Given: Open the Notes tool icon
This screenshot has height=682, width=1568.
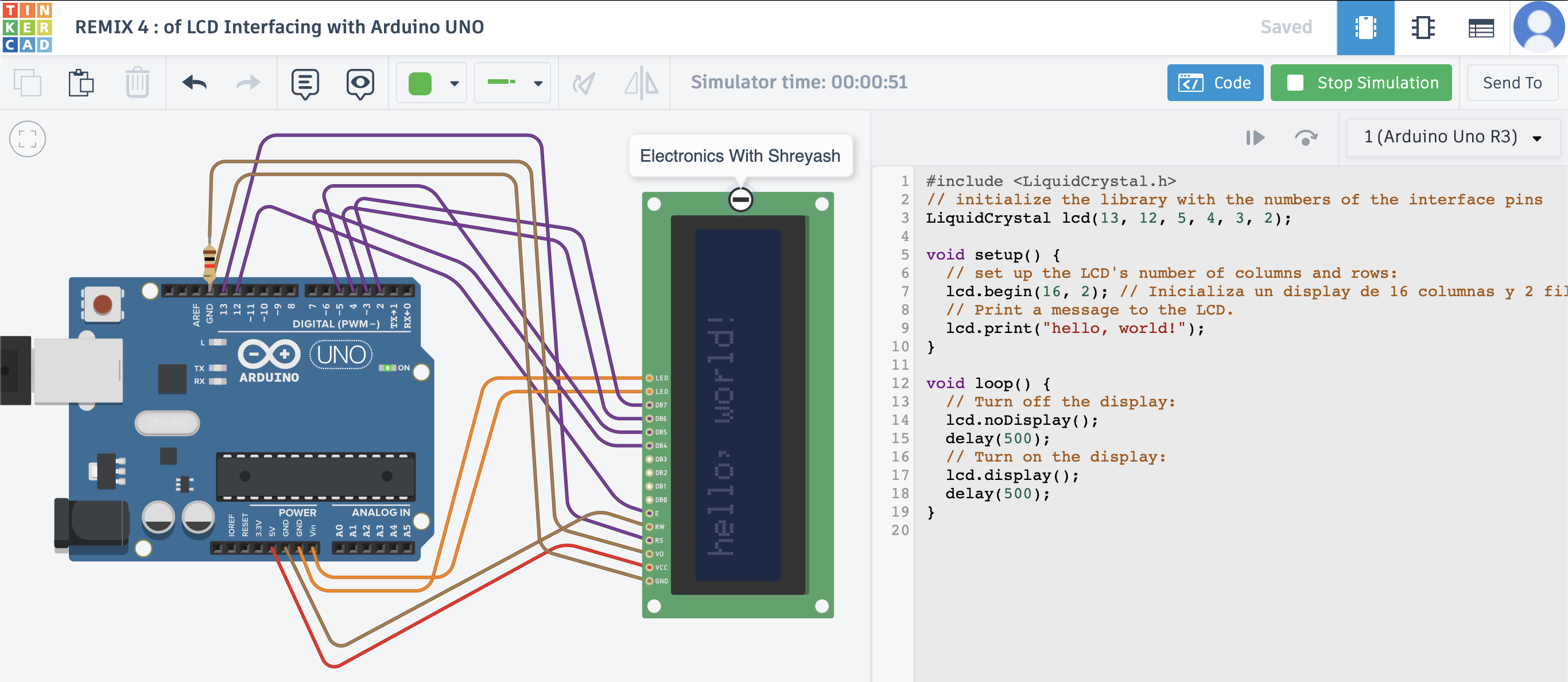Looking at the screenshot, I should (305, 83).
